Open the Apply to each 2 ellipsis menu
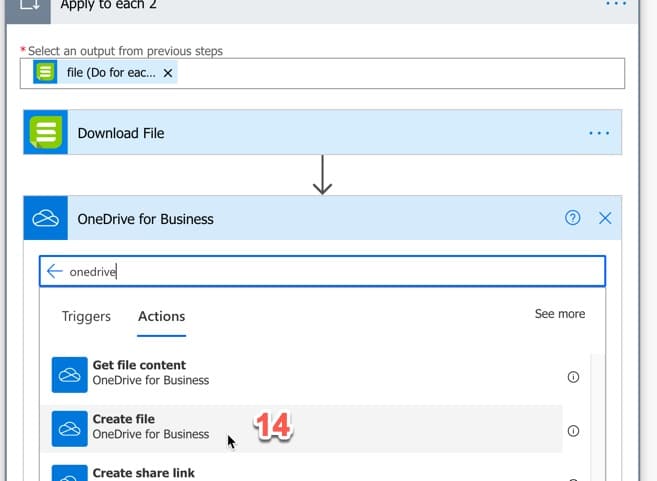 [615, 4]
